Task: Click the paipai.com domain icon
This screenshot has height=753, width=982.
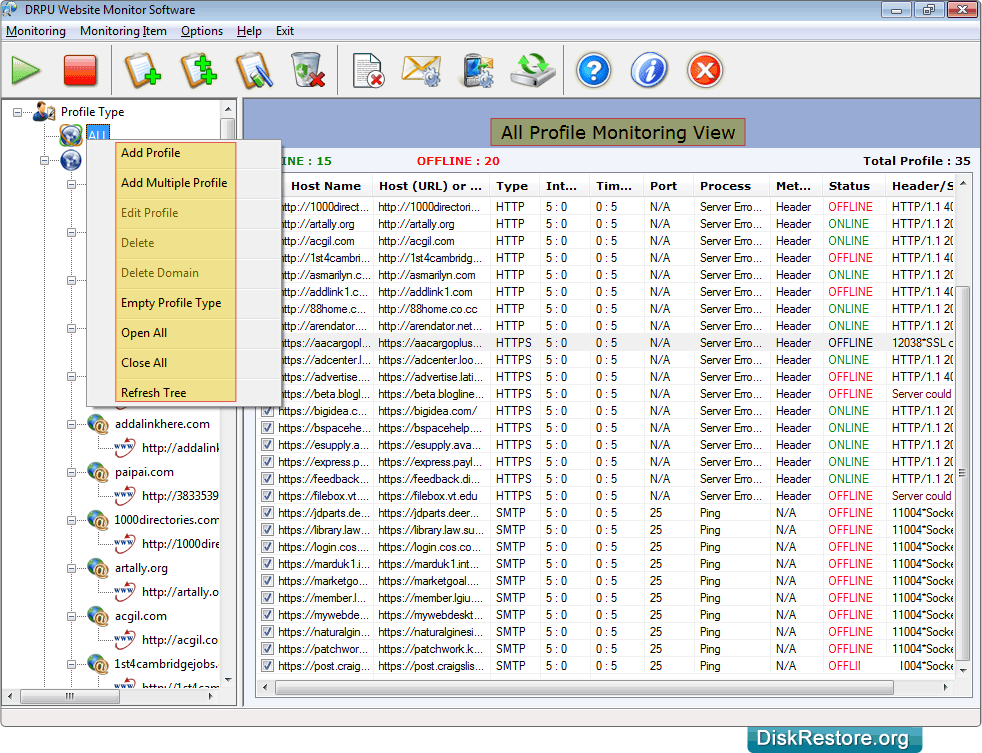Action: pos(98,472)
